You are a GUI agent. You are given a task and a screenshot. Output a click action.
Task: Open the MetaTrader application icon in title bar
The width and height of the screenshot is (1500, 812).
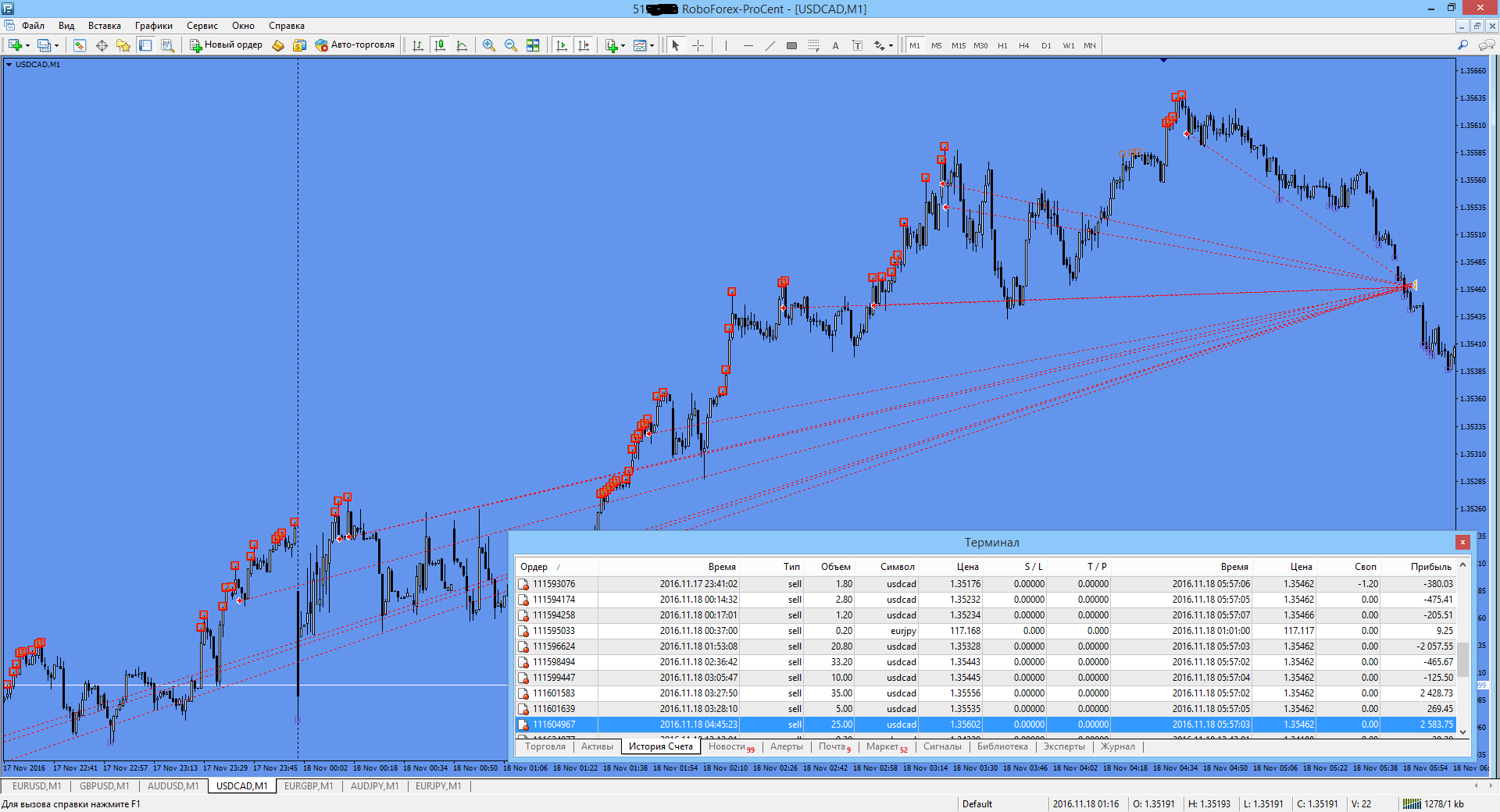pyautogui.click(x=8, y=9)
